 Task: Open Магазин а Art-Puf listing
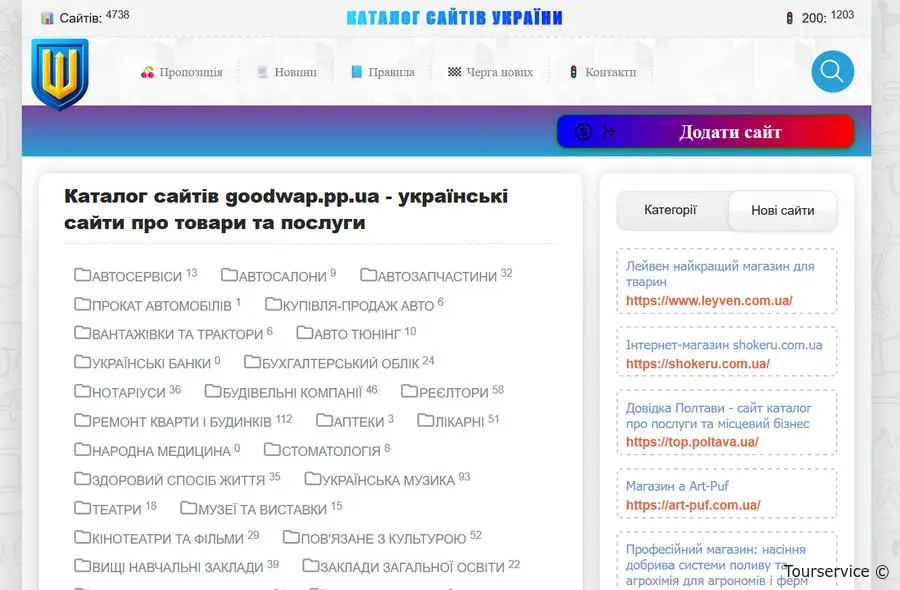677,486
